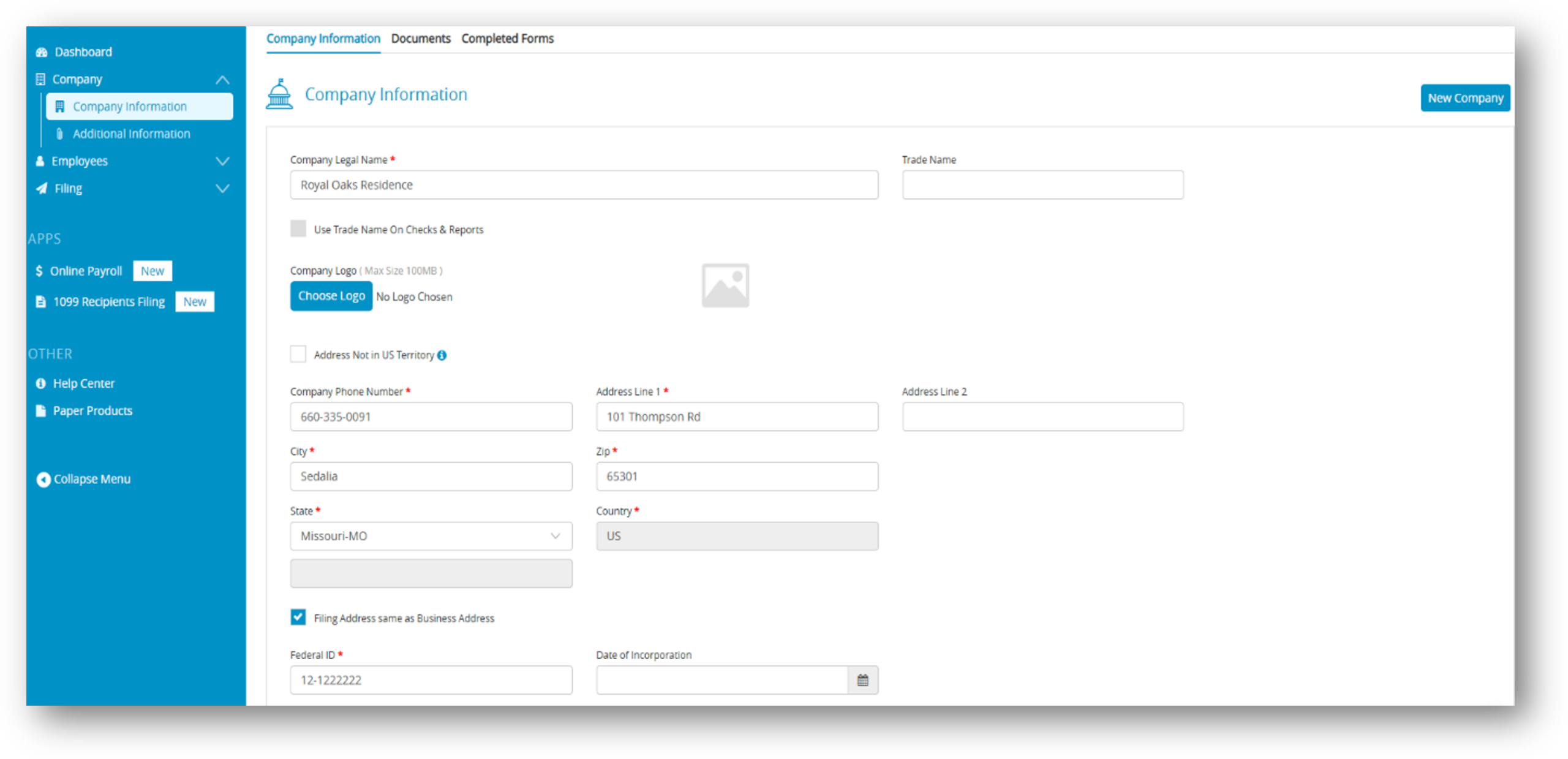Click the Date of Incorporation input
The height and width of the screenshot is (759, 1568).
click(x=722, y=680)
